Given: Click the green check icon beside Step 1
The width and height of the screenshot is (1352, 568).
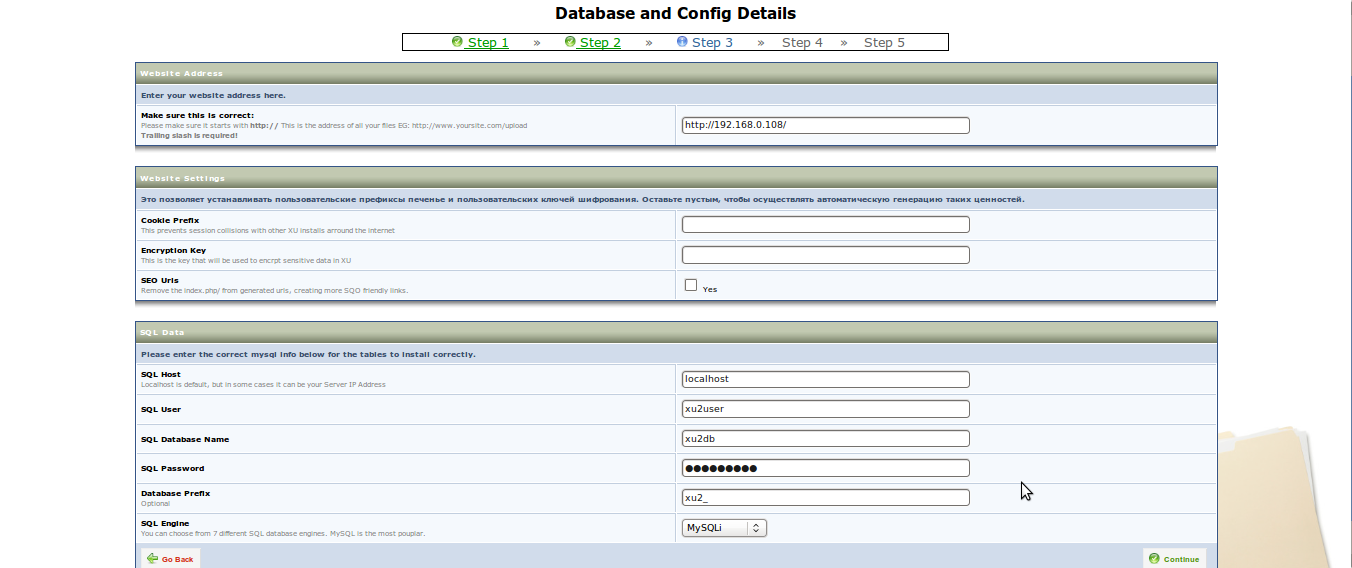Looking at the screenshot, I should (457, 42).
